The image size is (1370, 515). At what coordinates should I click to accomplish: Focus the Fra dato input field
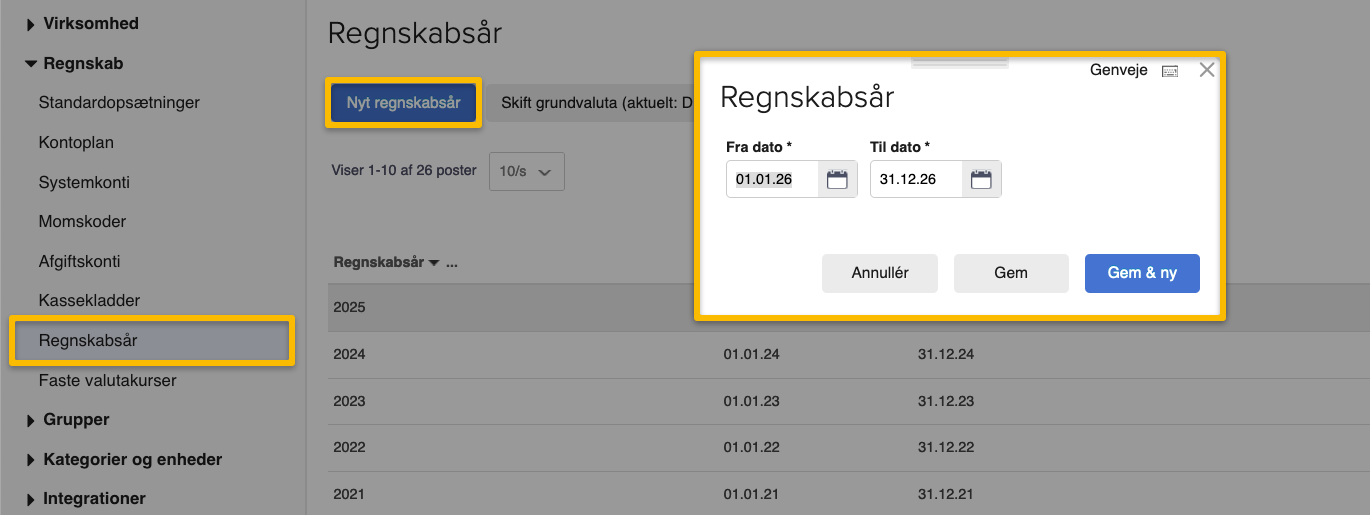coord(772,180)
